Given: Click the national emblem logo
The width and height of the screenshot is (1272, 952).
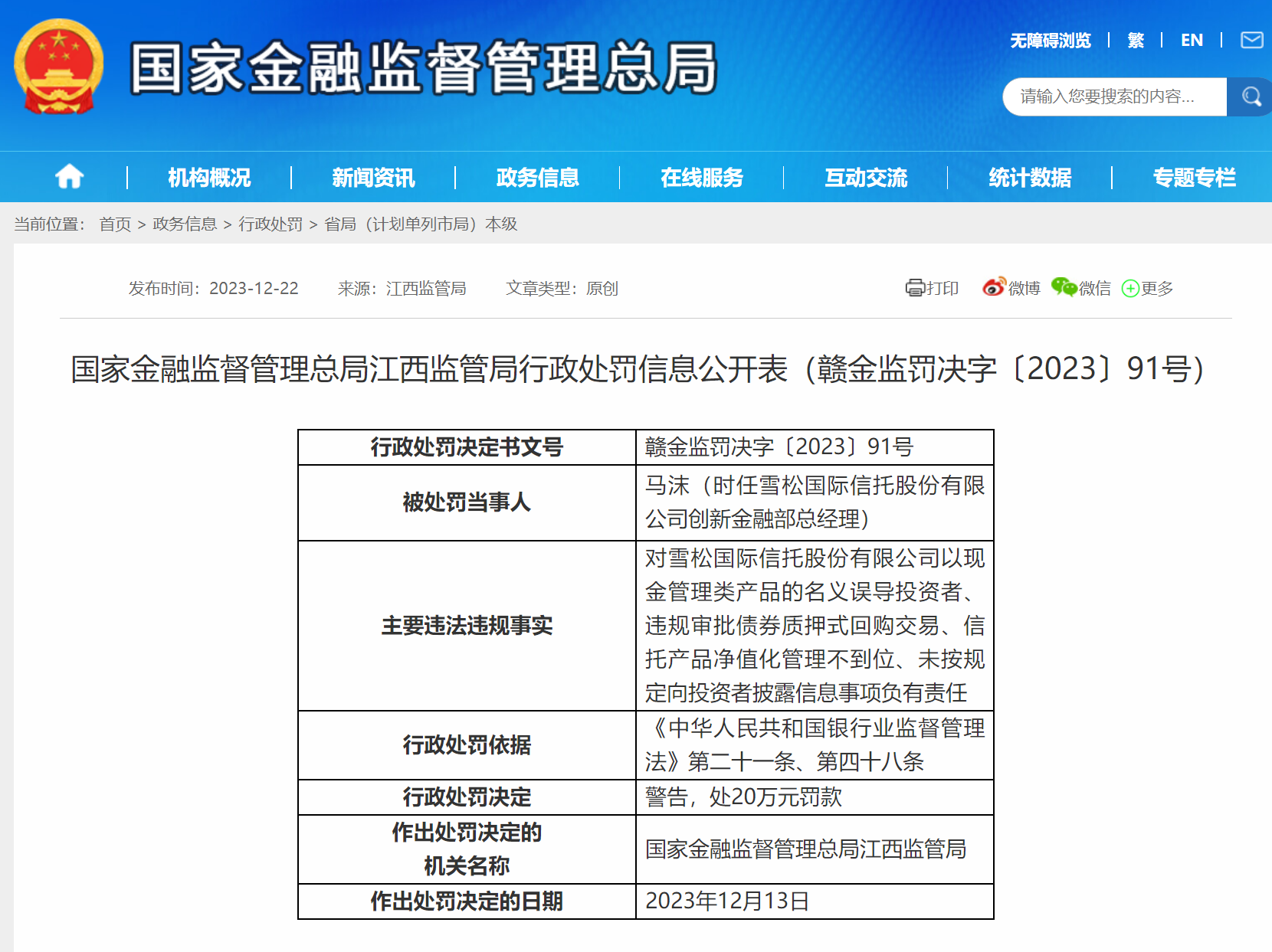Looking at the screenshot, I should pos(58,67).
